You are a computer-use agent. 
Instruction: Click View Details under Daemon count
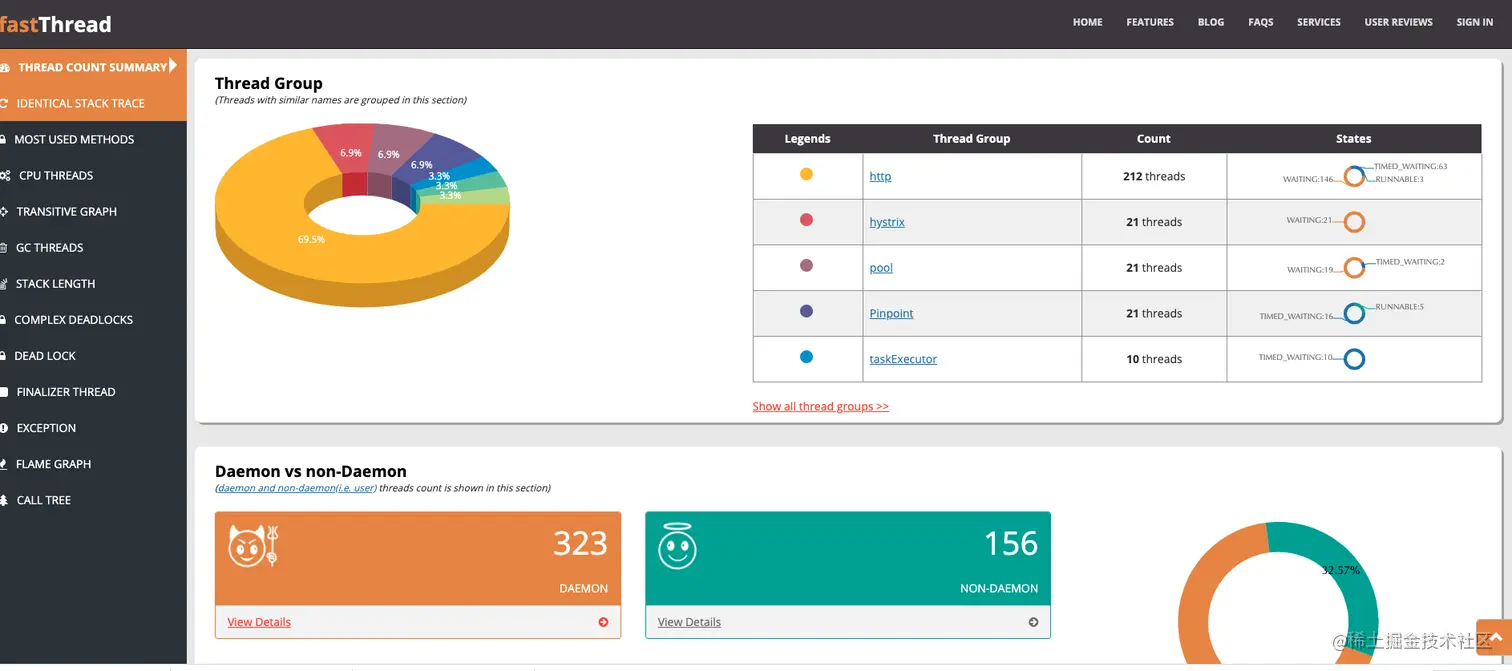(259, 622)
